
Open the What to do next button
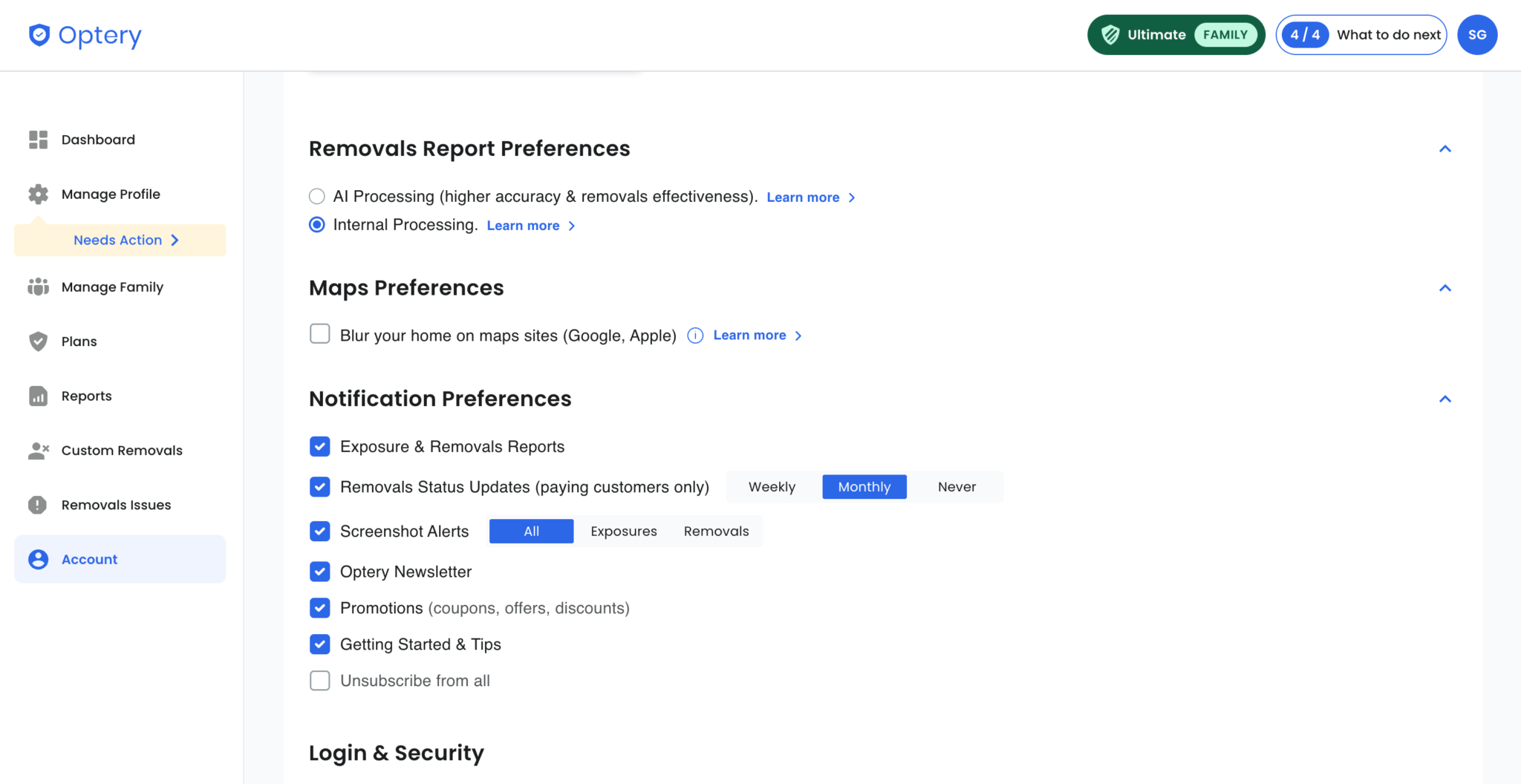[1361, 35]
